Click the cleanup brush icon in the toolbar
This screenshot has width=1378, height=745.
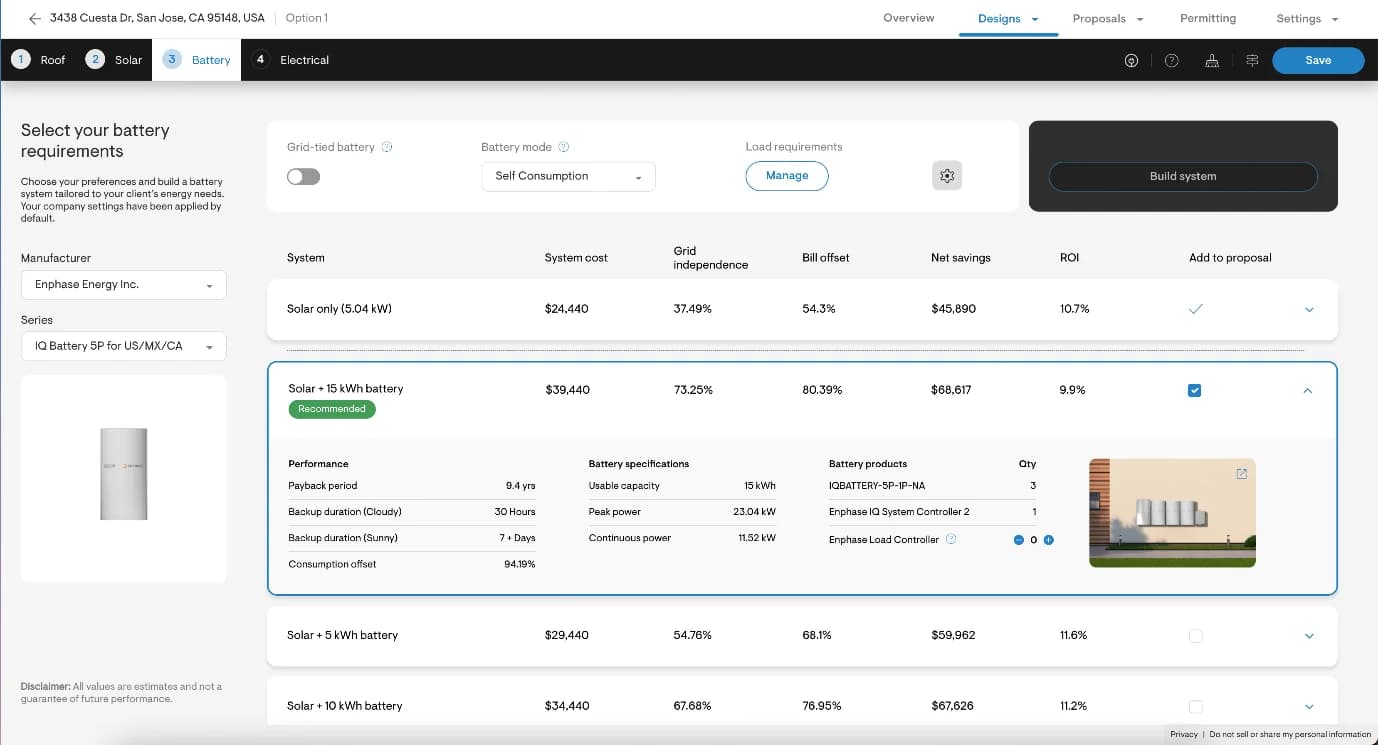[x=1212, y=60]
